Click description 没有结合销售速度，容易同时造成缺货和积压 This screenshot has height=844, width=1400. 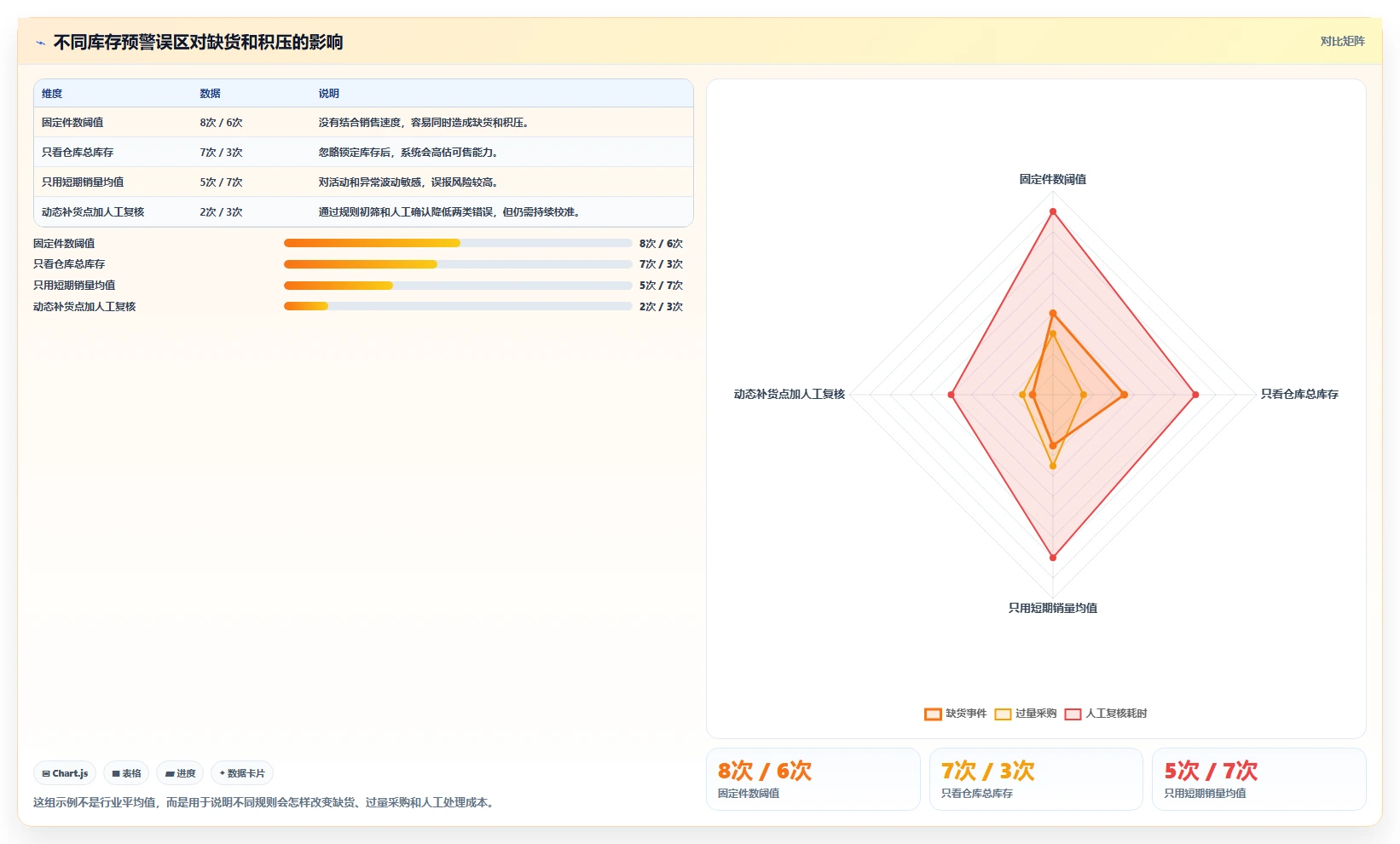424,123
